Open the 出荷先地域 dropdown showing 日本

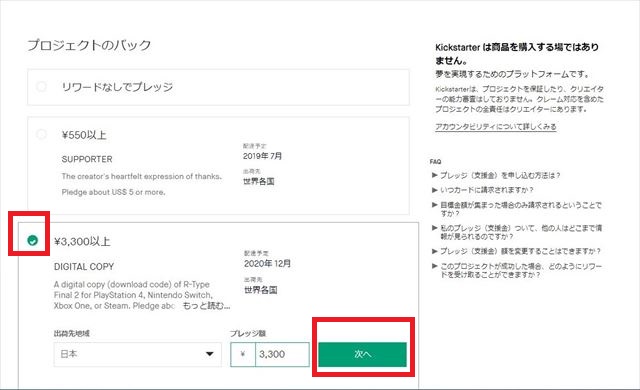(138, 354)
